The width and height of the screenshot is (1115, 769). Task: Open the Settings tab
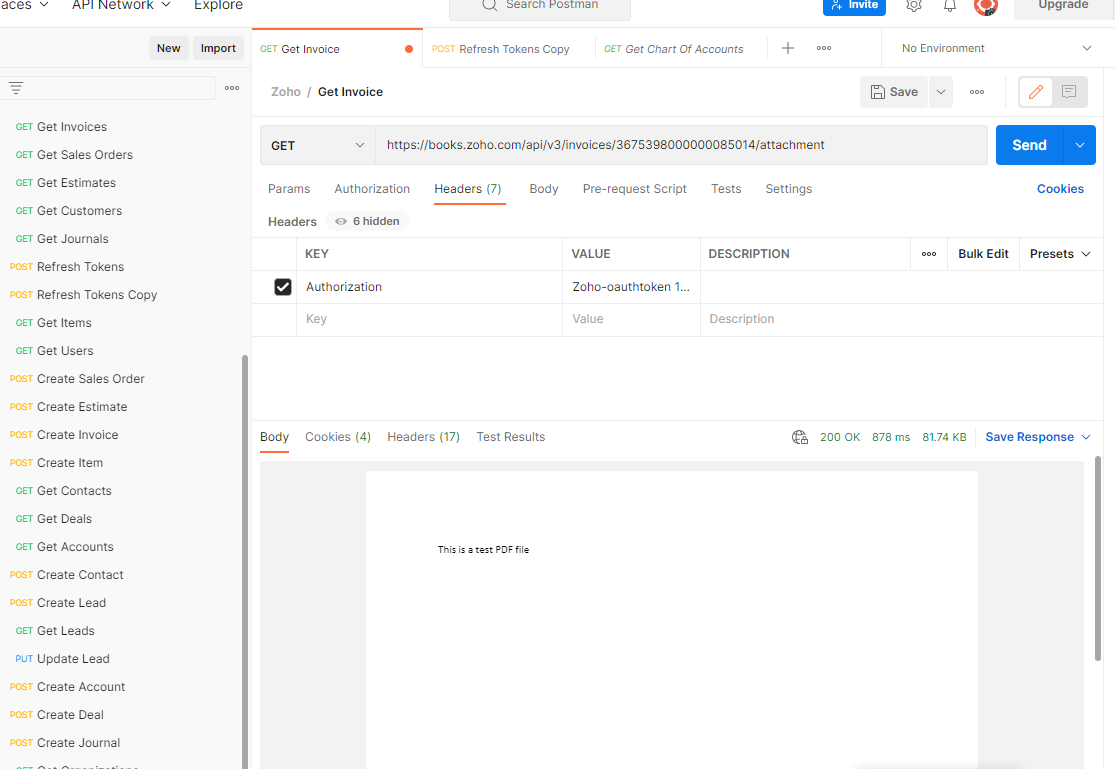789,189
